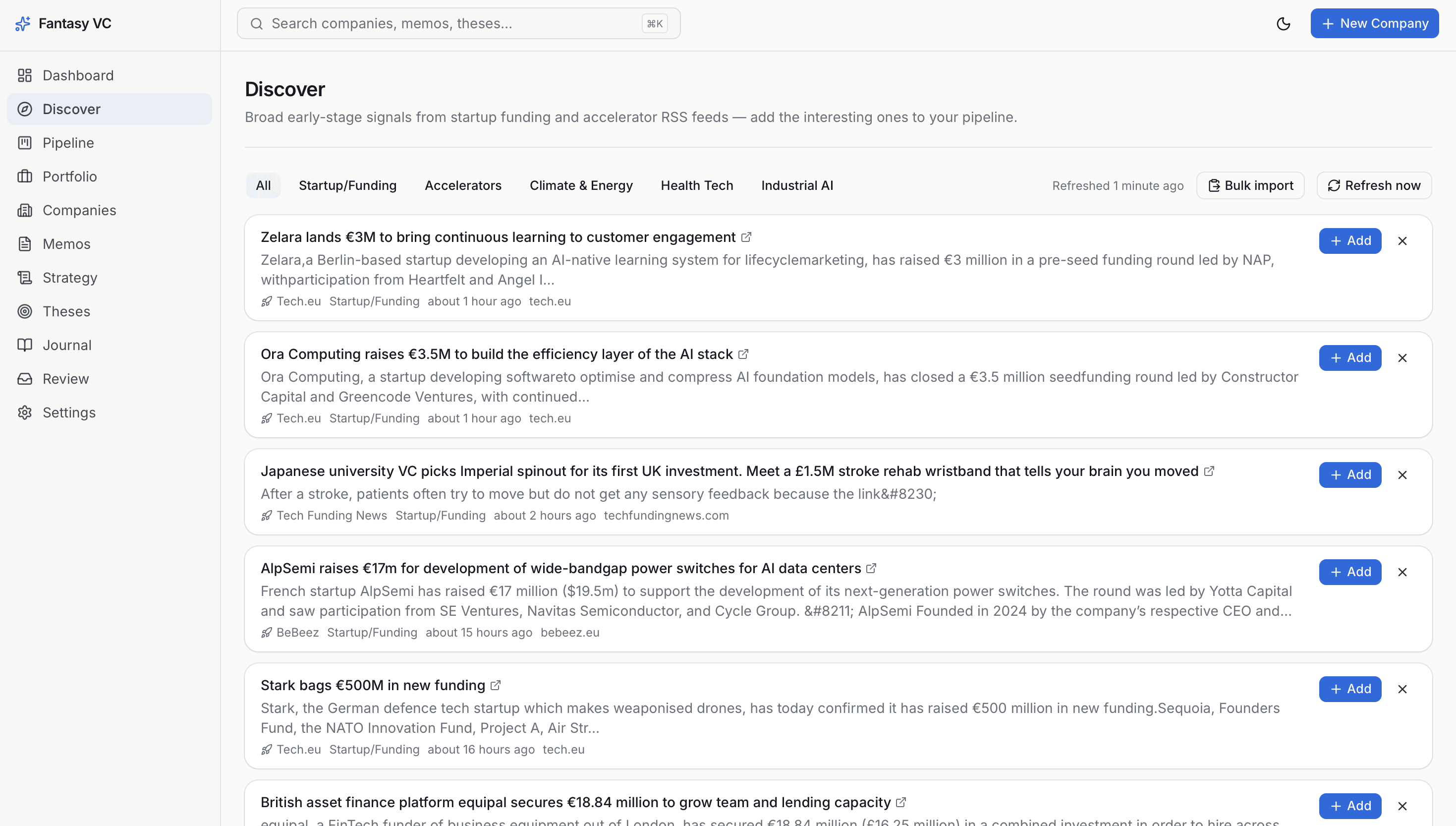Click the Theses target icon
The width and height of the screenshot is (1456, 826).
coord(24,311)
